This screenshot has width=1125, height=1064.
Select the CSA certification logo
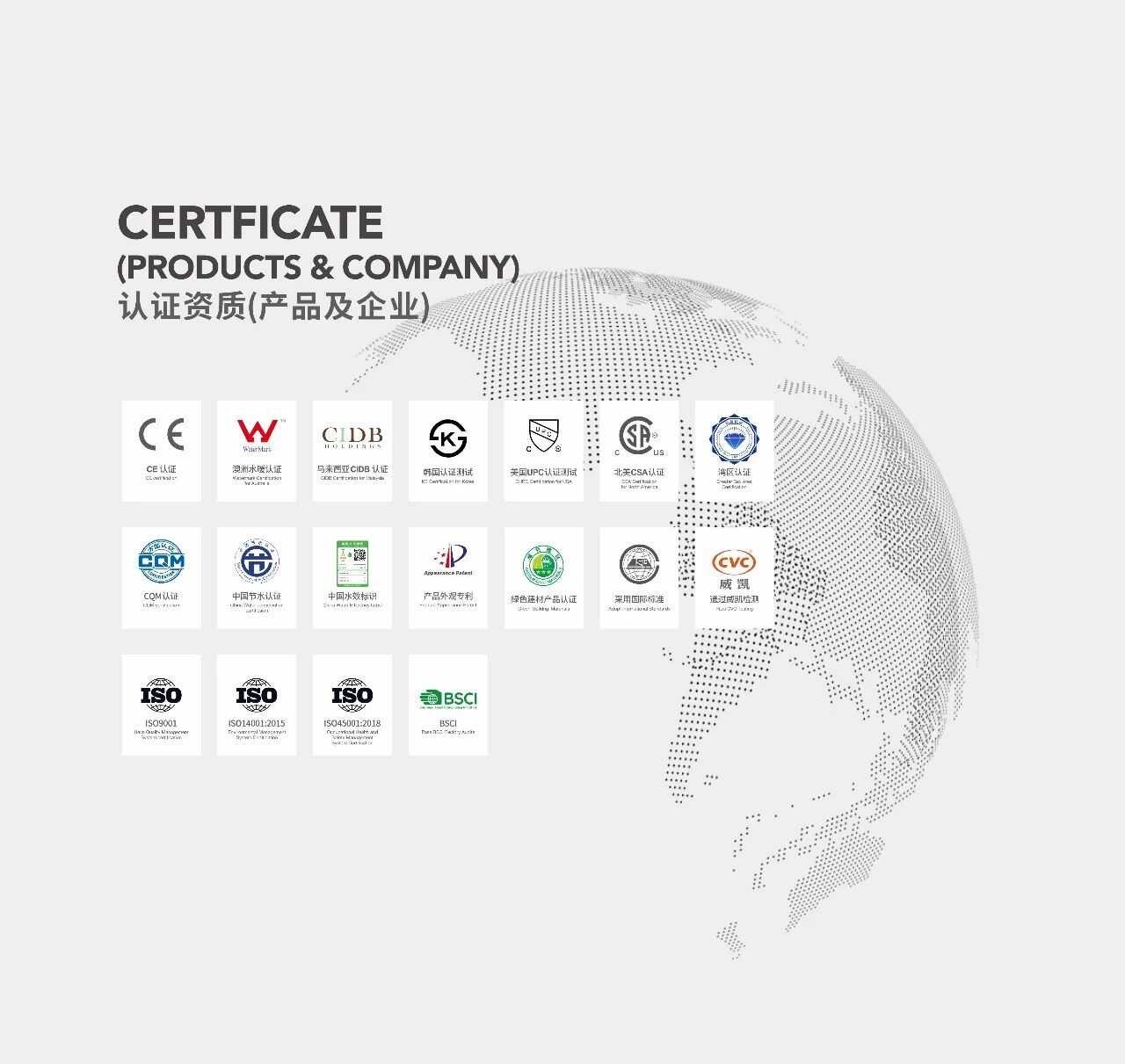(x=639, y=437)
